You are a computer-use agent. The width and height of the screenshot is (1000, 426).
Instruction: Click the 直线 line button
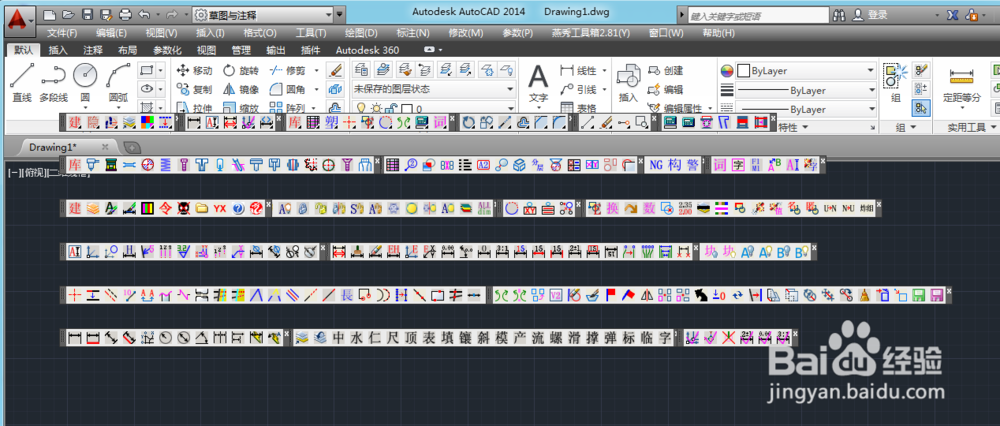tap(22, 84)
